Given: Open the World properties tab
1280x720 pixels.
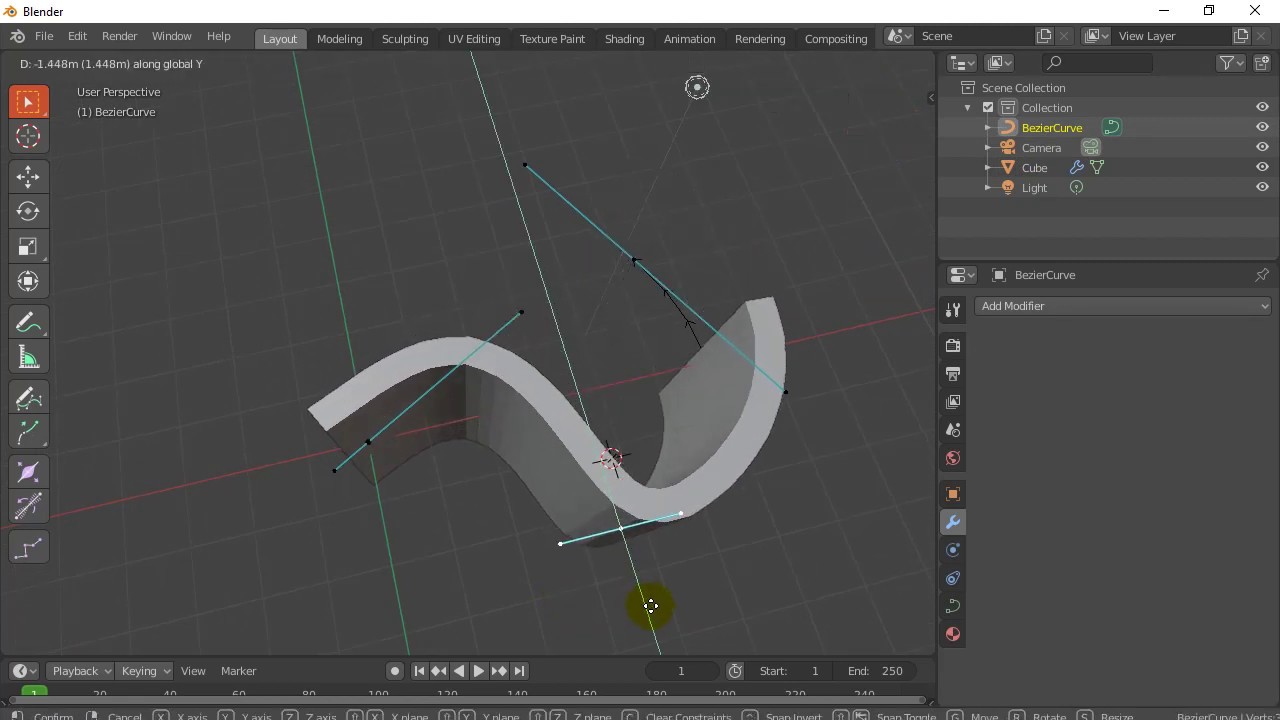Looking at the screenshot, I should point(953,458).
